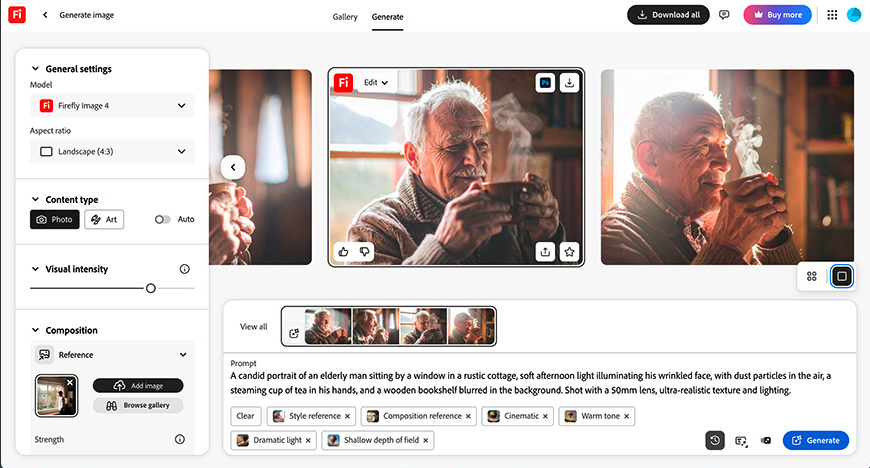Select the Generate tab
Image resolution: width=870 pixels, height=468 pixels.
point(387,17)
